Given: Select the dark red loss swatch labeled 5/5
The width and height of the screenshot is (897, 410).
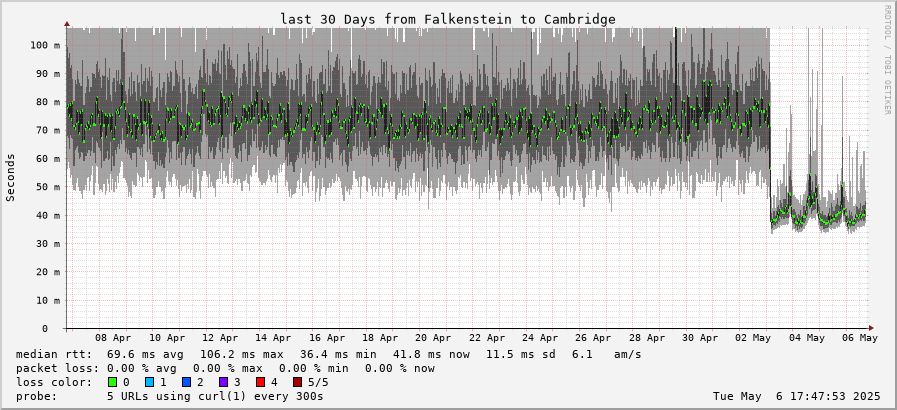Looking at the screenshot, I should pos(297,382).
